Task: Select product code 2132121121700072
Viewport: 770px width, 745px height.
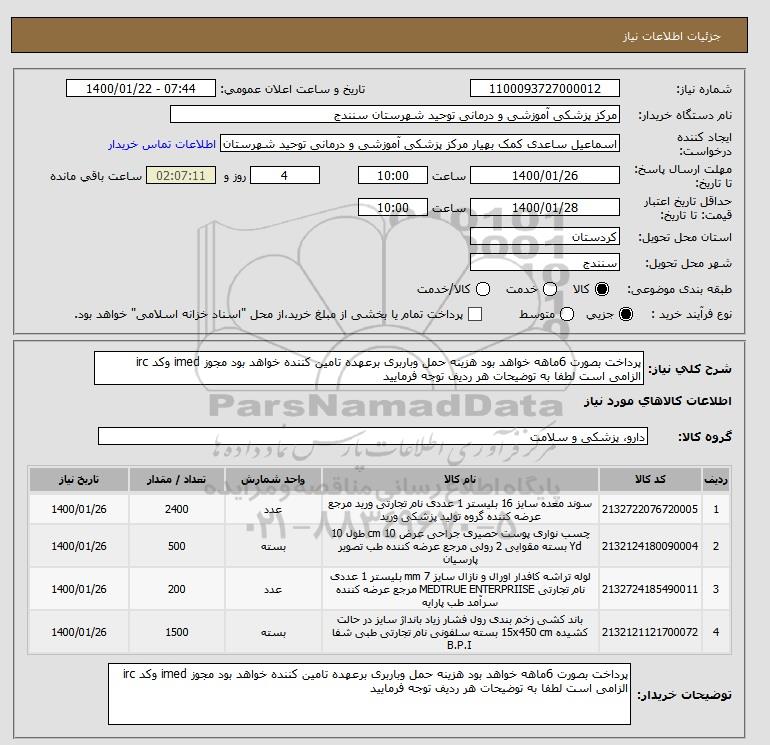Action: click(650, 632)
